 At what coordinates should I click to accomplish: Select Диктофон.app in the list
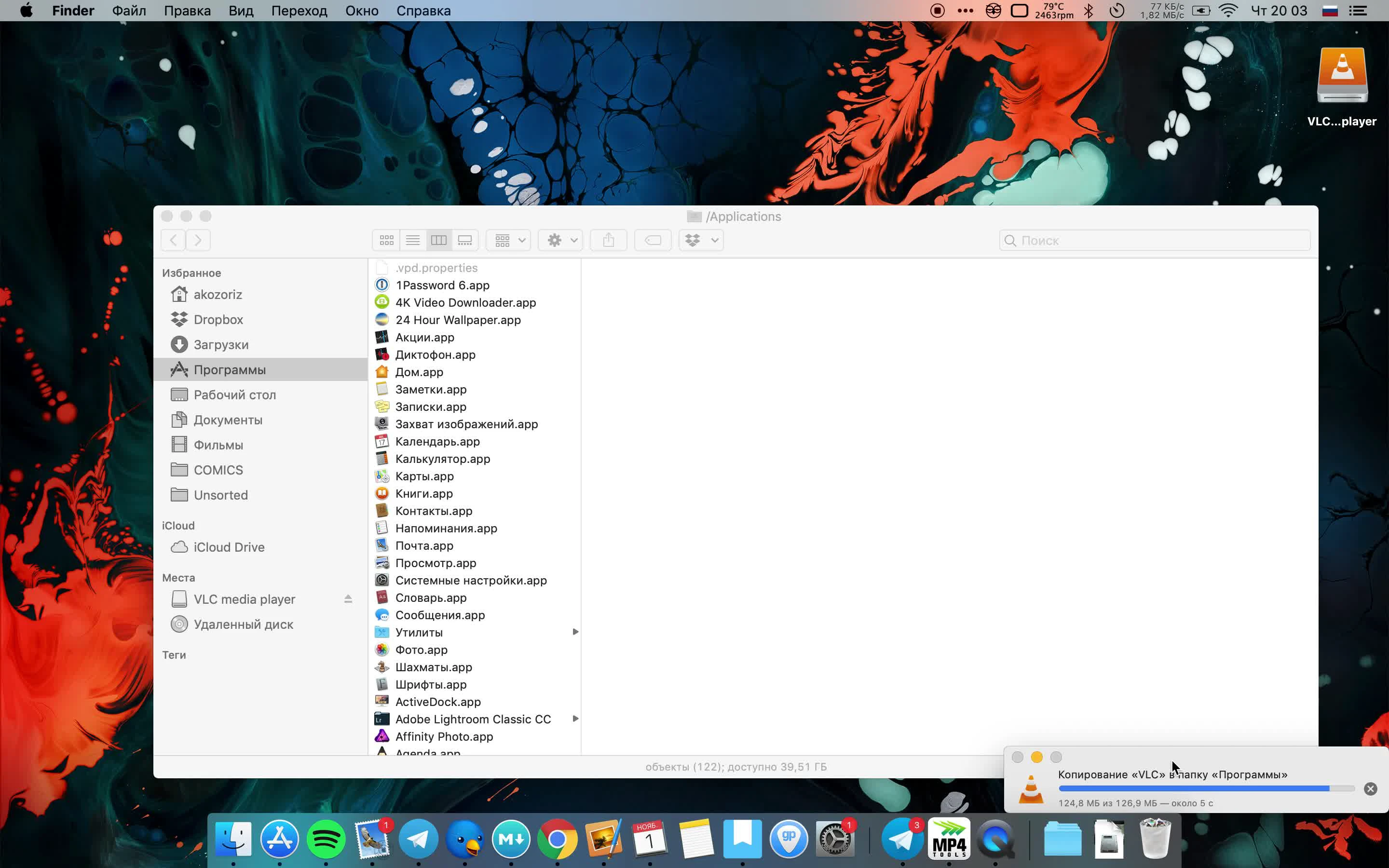click(x=475, y=355)
